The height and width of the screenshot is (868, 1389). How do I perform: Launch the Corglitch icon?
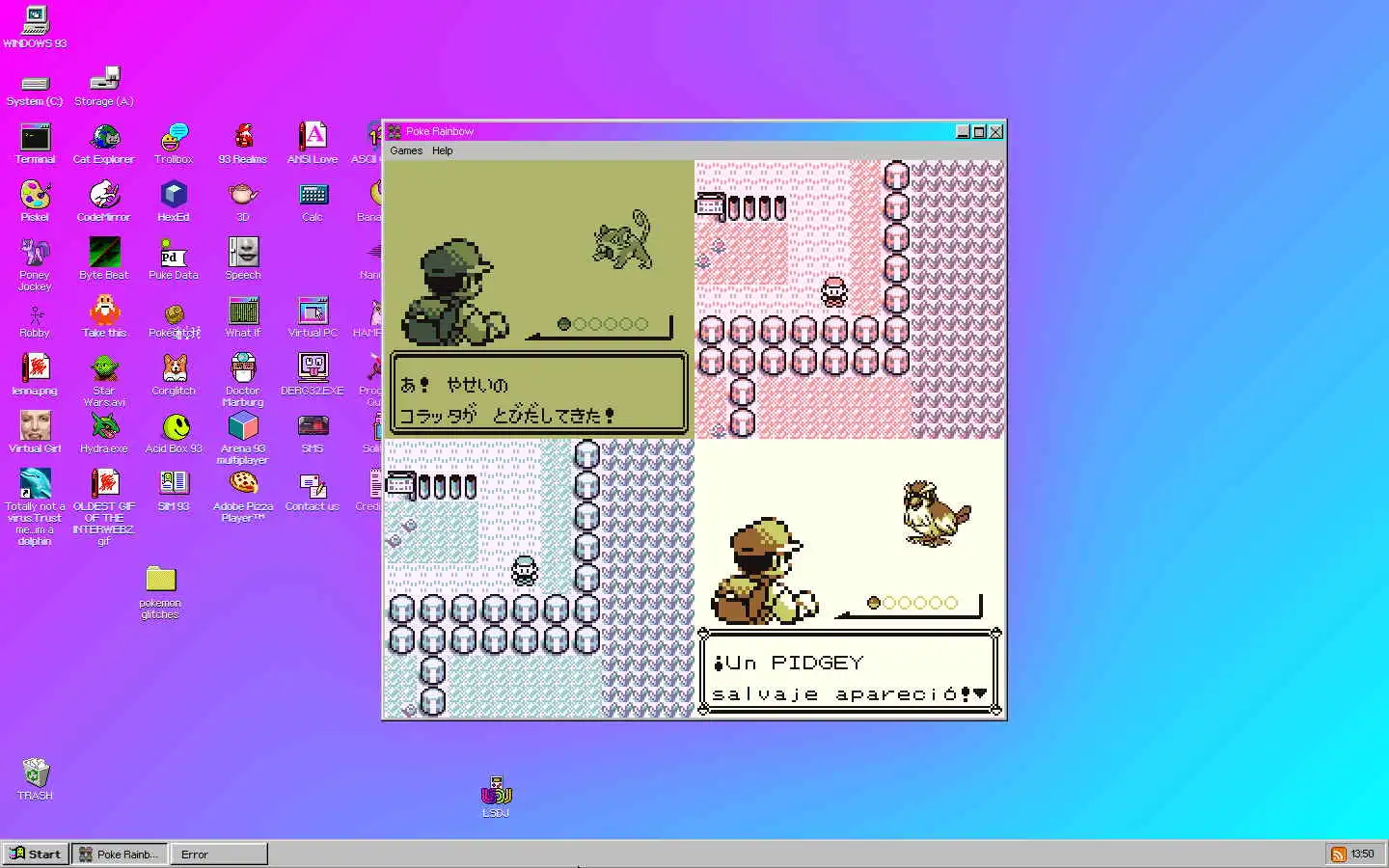point(174,376)
